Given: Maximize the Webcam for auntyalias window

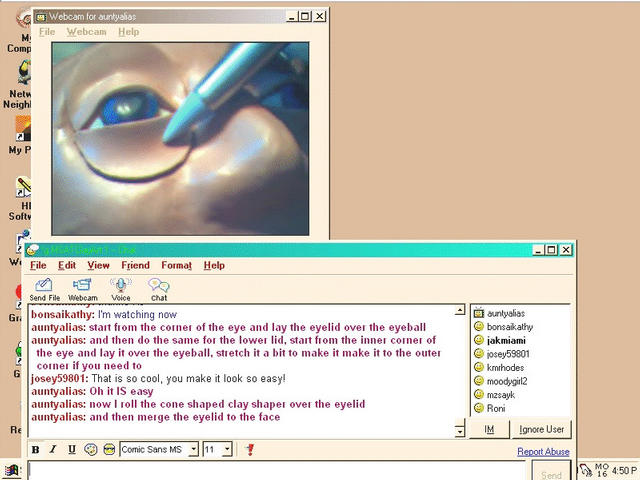Looking at the screenshot, I should pos(304,16).
